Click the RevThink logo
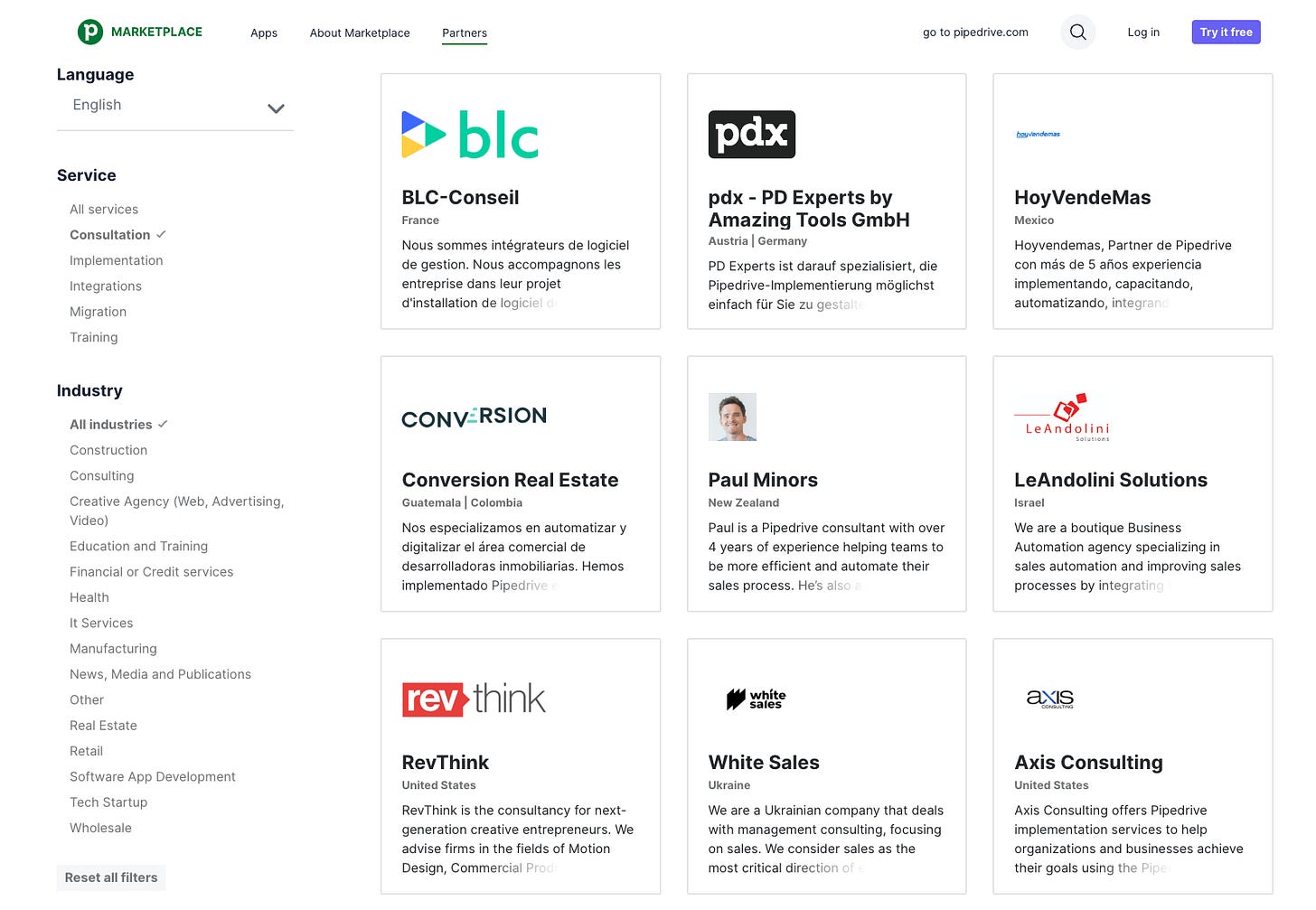This screenshot has height=910, width=1316. [x=474, y=699]
